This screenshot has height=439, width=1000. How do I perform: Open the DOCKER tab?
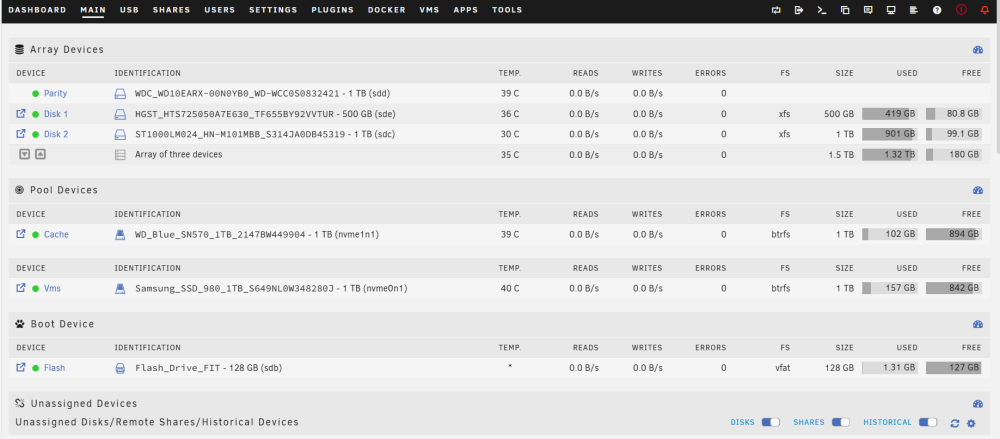[386, 10]
